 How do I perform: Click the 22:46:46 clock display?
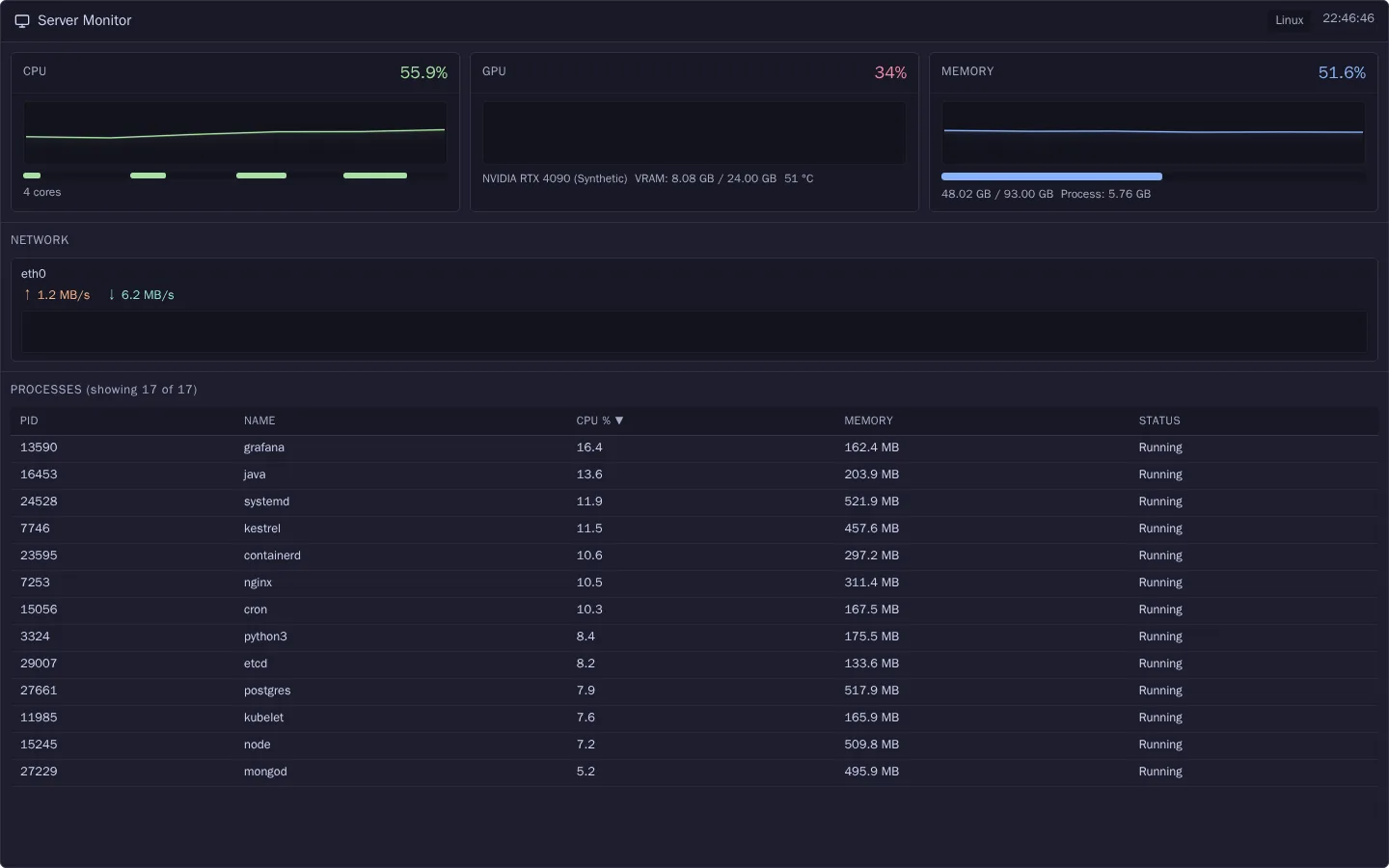coord(1348,18)
